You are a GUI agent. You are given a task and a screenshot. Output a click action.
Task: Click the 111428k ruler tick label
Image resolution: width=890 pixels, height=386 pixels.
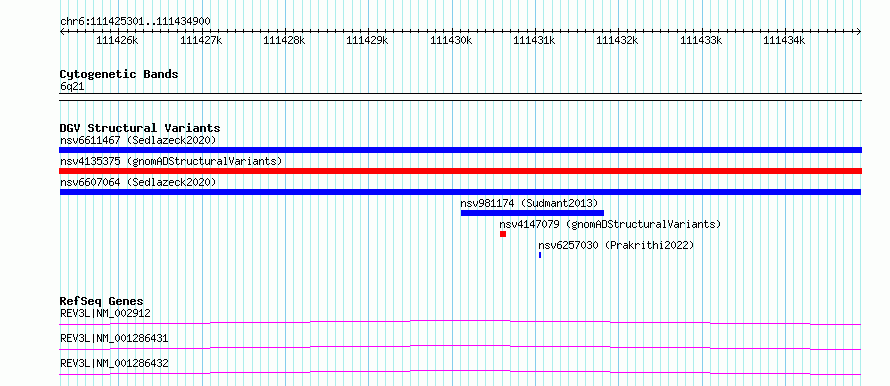tap(284, 40)
